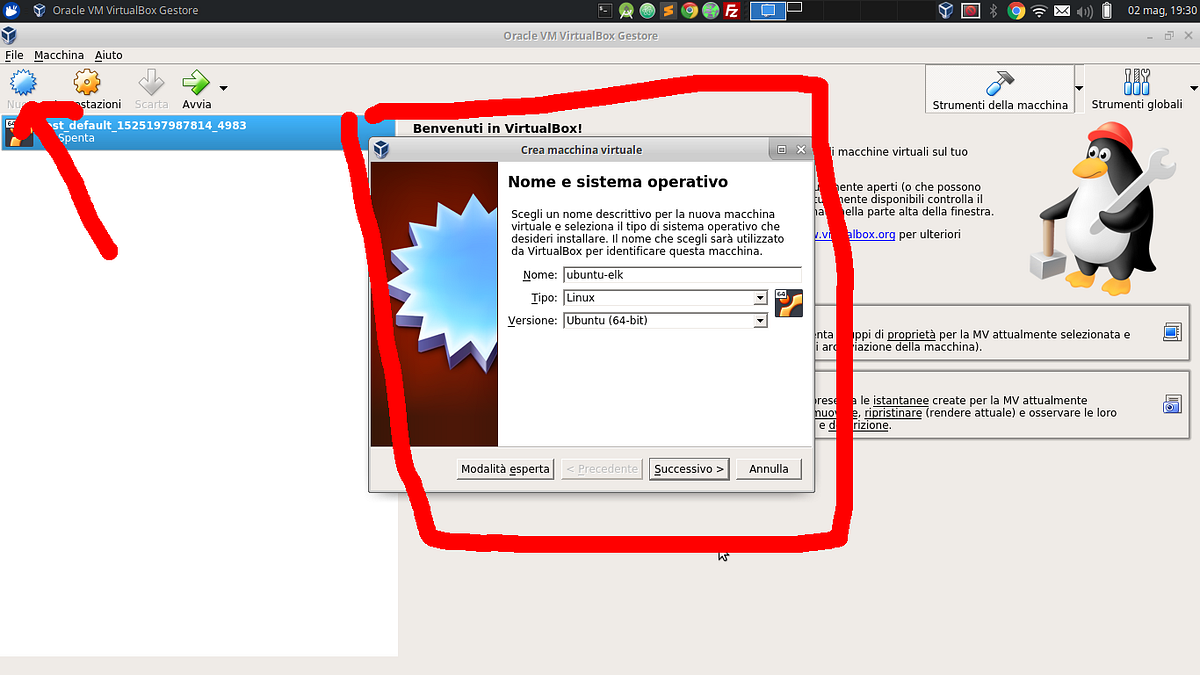Proceed with the Successivo button

[688, 468]
